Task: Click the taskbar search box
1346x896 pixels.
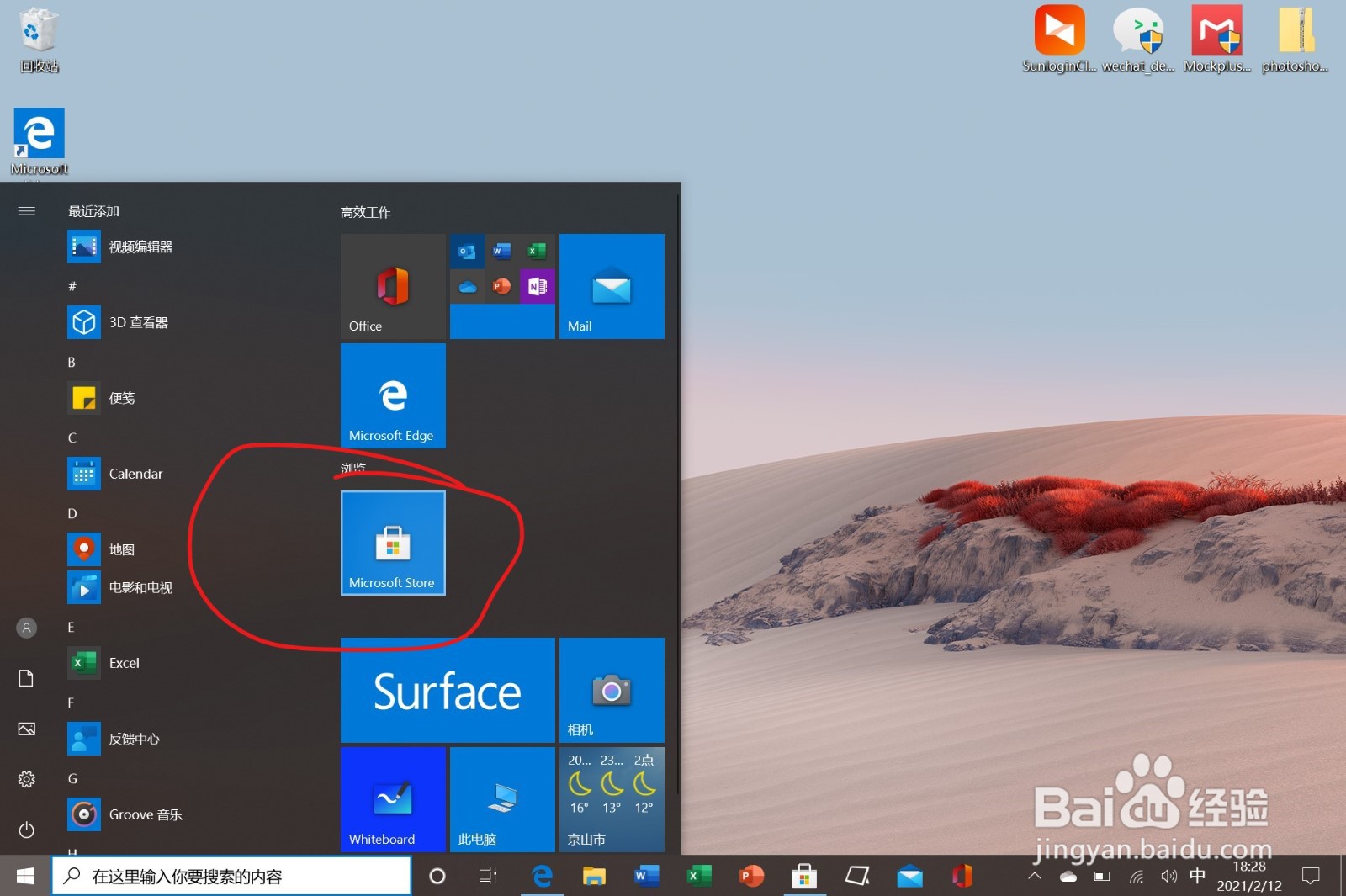Action: (231, 876)
